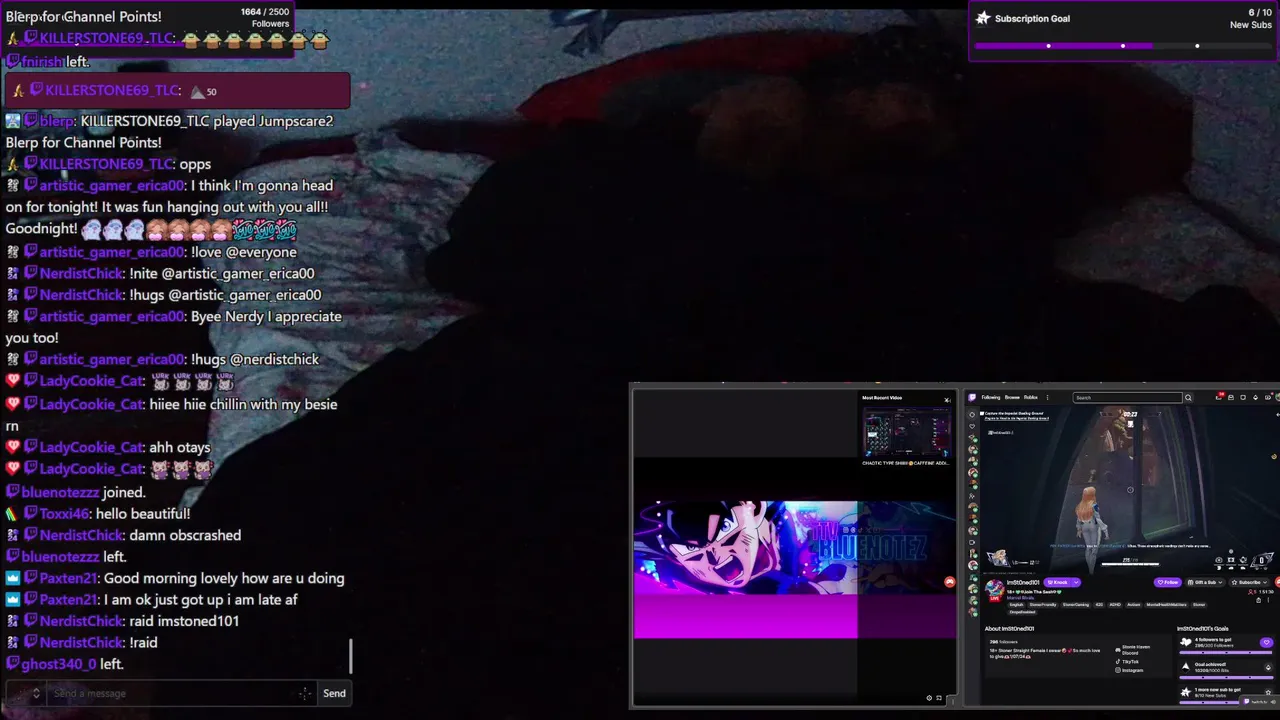Collapse the Twitch followed channels sidebar
The height and width of the screenshot is (720, 1280).
click(x=972, y=415)
